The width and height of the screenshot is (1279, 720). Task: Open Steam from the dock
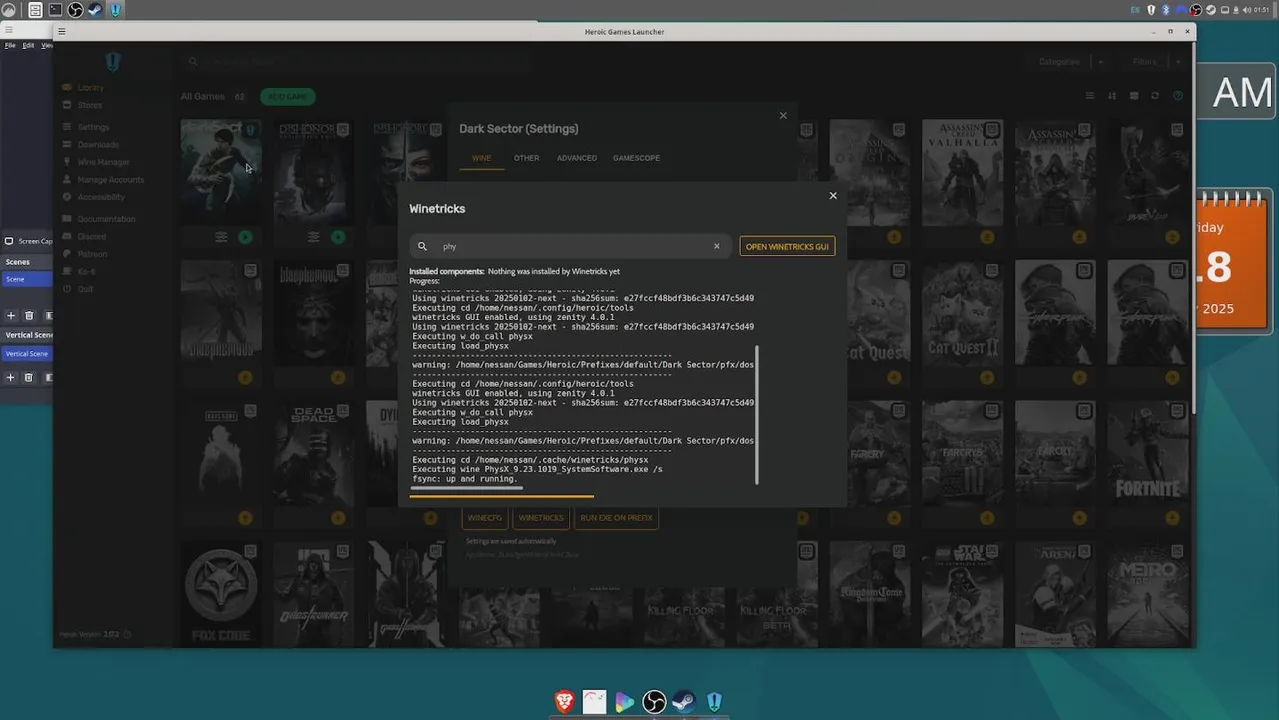[684, 702]
